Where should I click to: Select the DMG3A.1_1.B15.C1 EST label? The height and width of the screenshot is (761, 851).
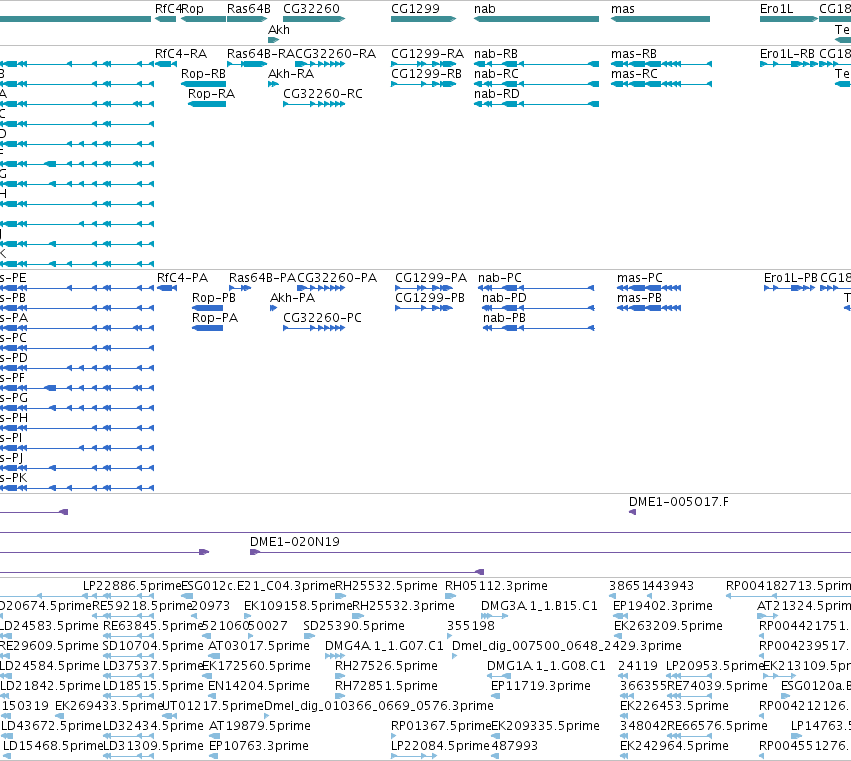[539, 606]
